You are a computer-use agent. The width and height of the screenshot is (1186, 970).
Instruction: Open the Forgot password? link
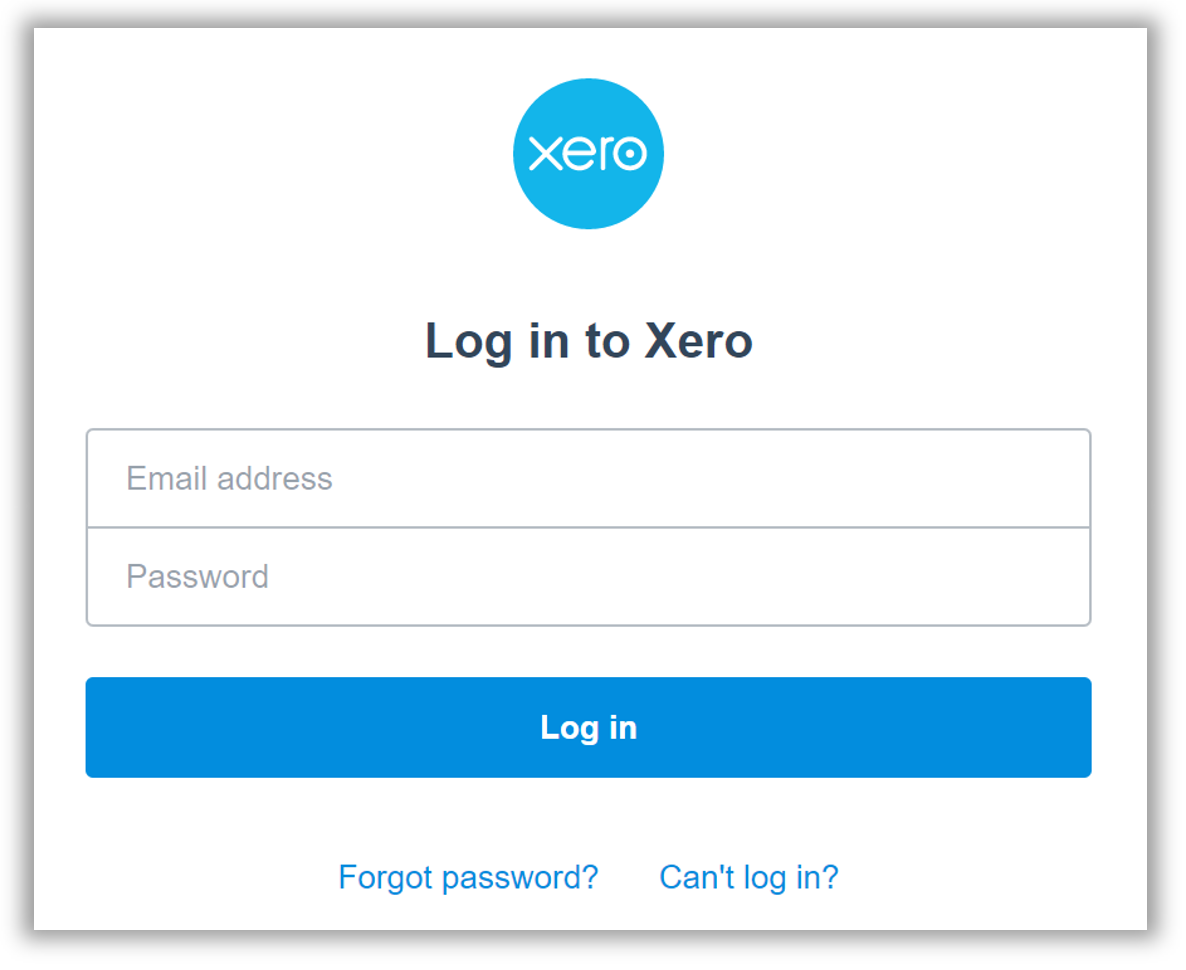coord(468,878)
